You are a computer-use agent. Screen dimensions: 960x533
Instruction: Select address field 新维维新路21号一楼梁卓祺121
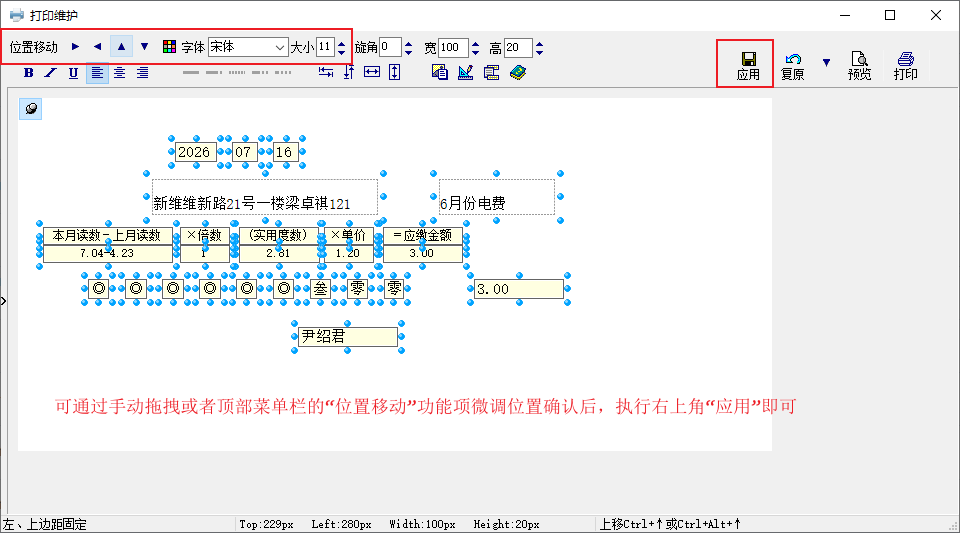(264, 197)
